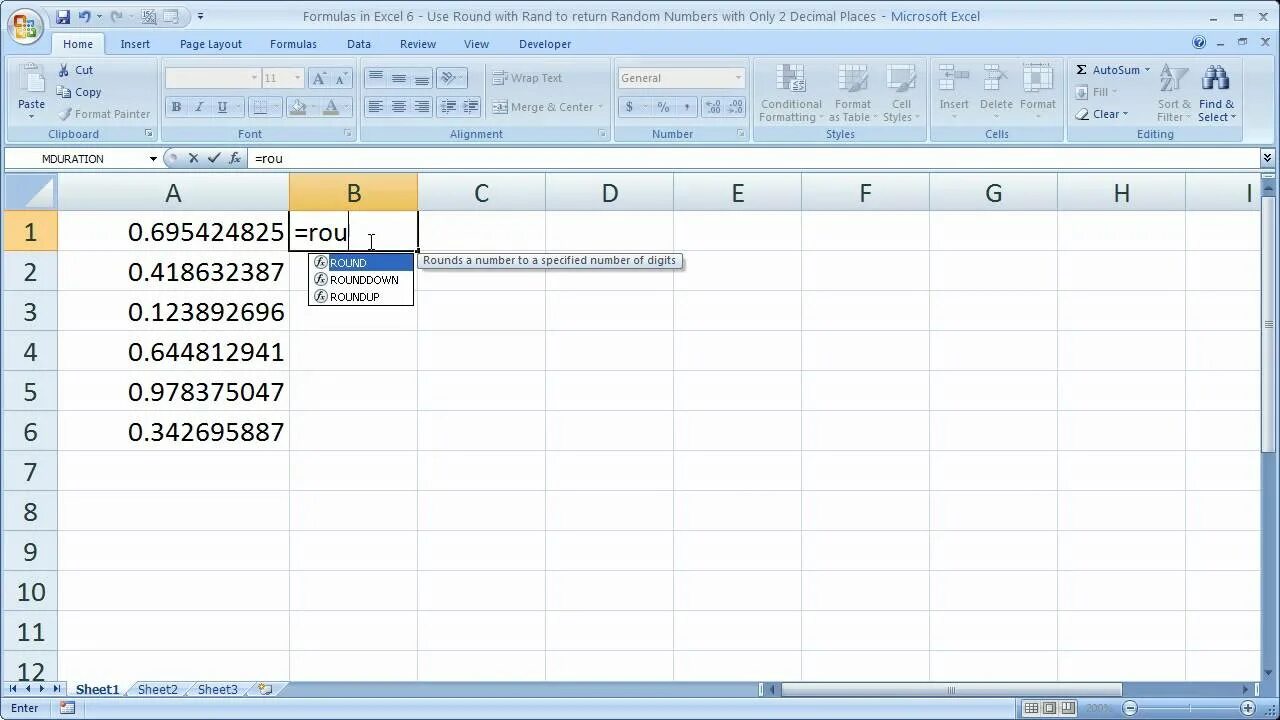This screenshot has height=720, width=1280.
Task: Toggle underline formatting
Action: coord(222,107)
